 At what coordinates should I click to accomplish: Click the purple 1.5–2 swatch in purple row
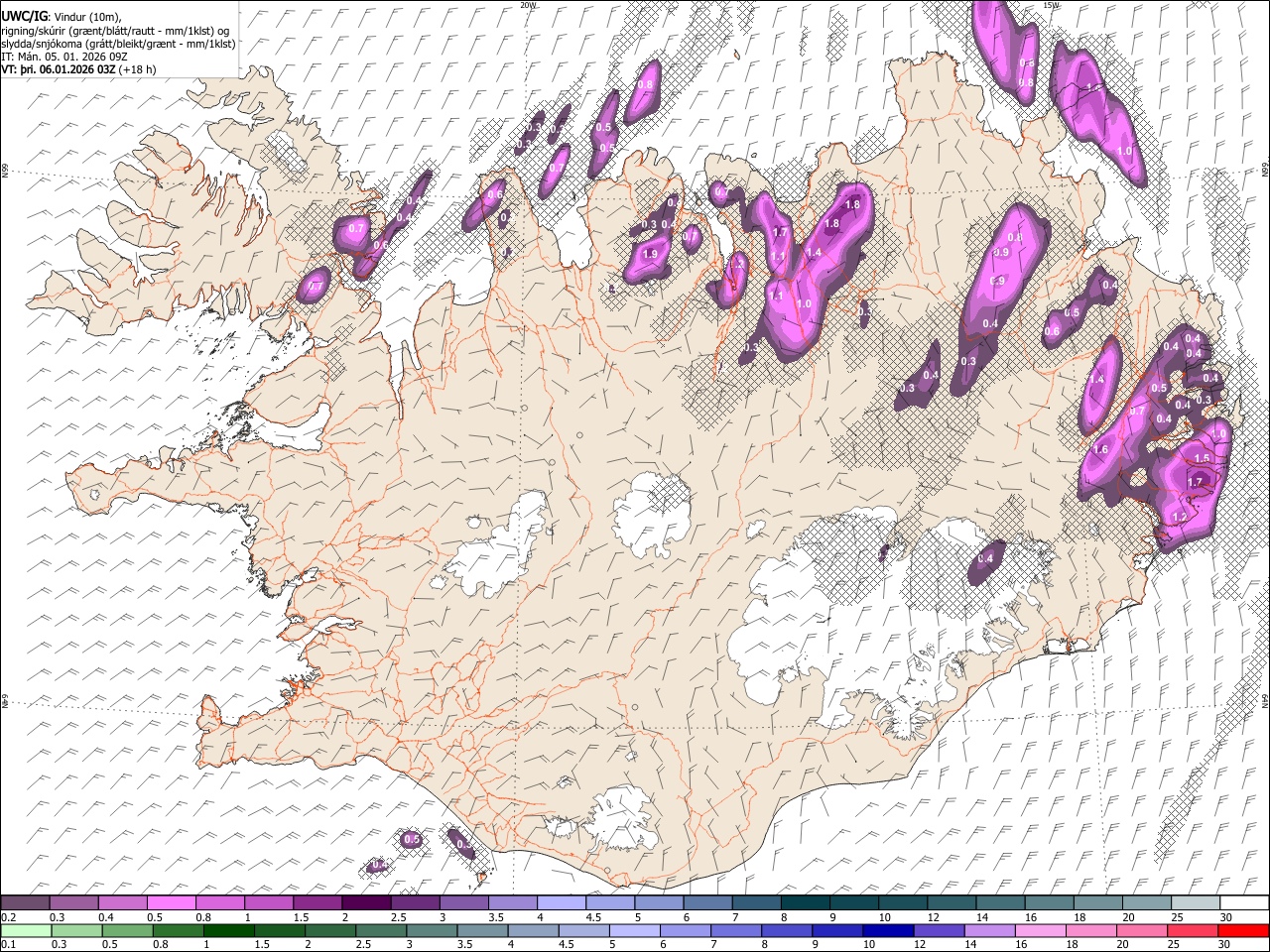point(317,902)
